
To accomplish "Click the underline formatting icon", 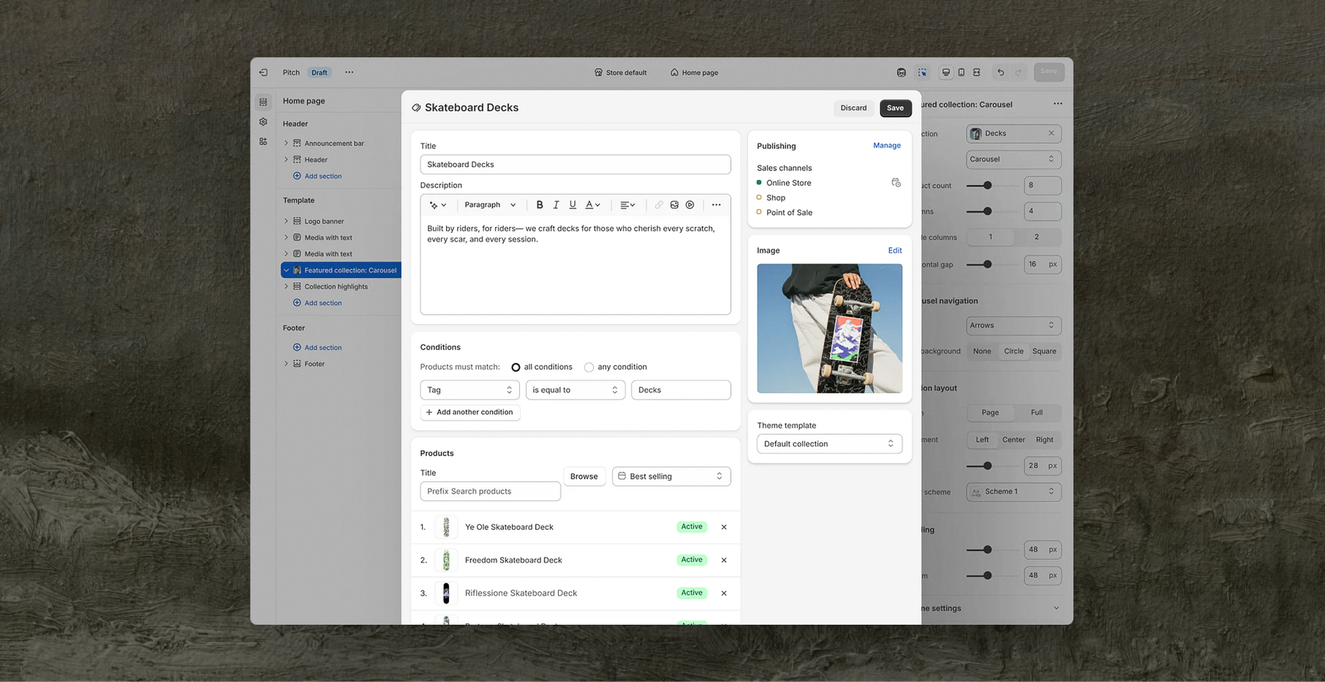I will click(572, 205).
